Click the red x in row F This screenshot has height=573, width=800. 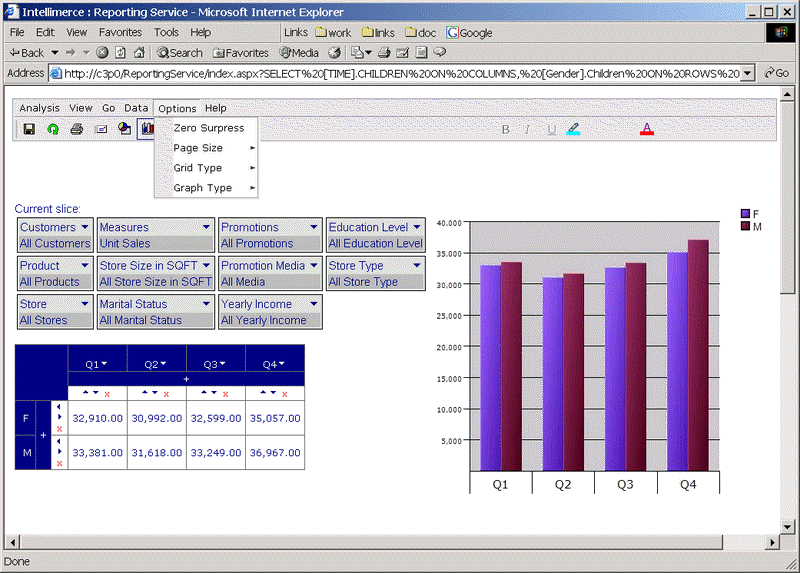(x=60, y=429)
